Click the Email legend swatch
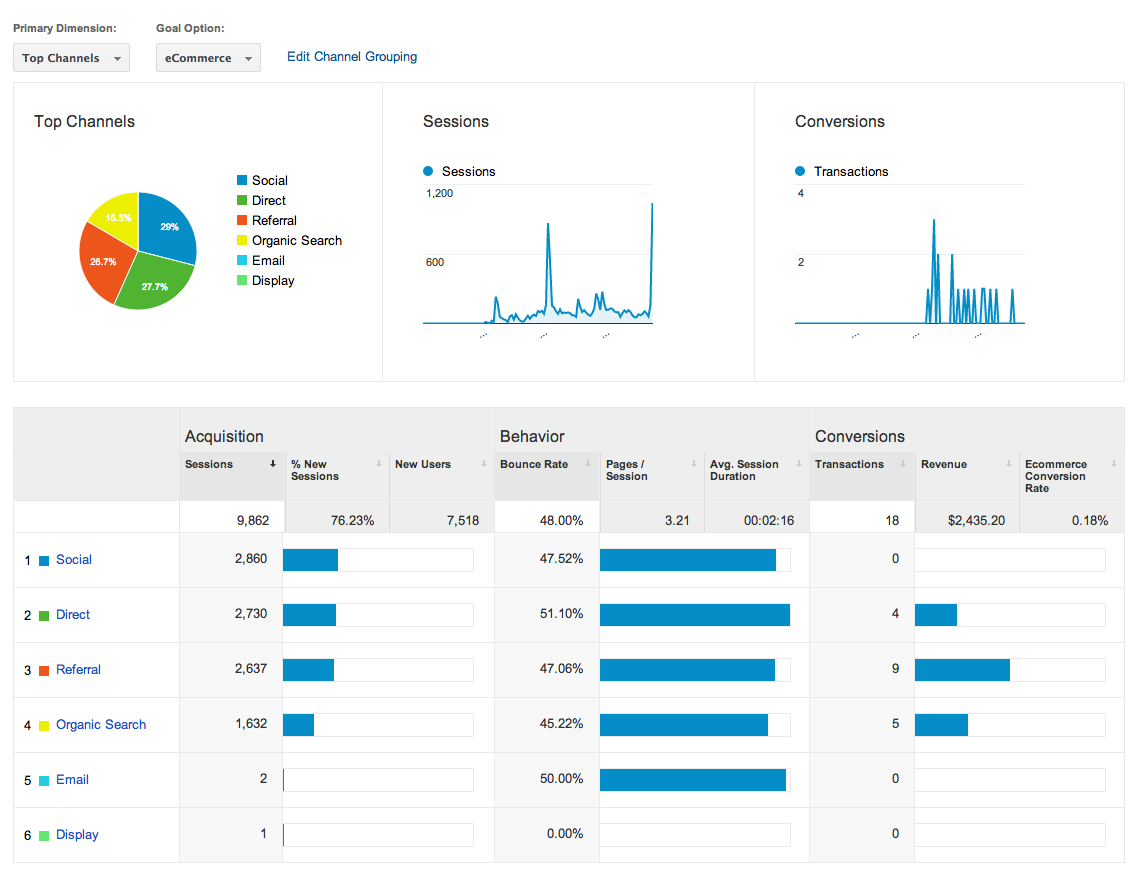 (240, 260)
